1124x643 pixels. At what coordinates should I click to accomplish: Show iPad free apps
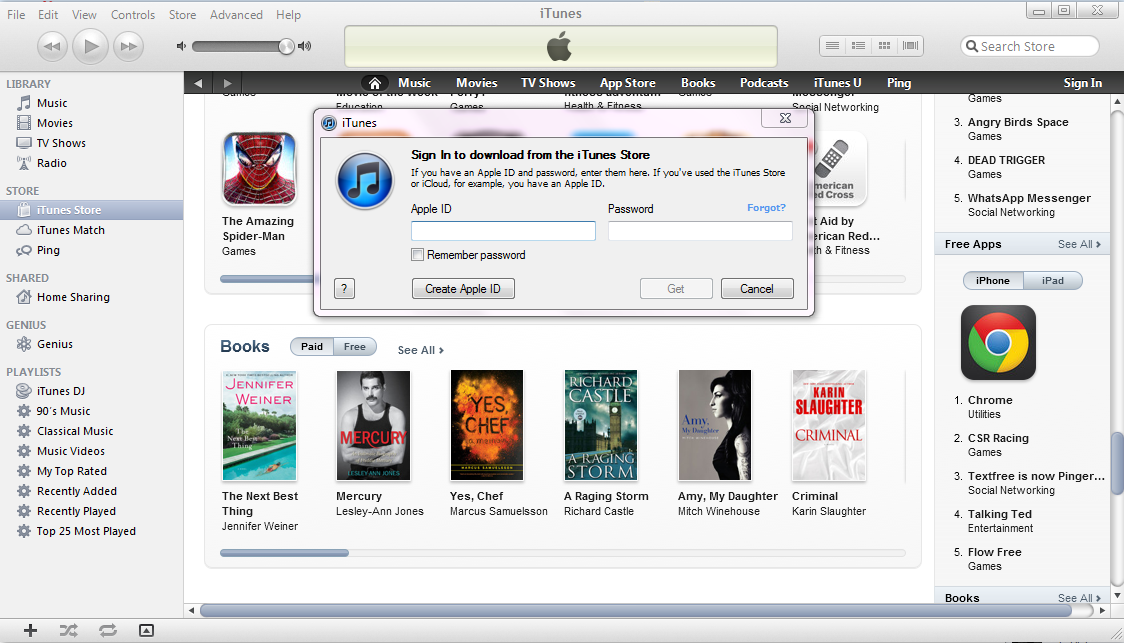click(1053, 281)
